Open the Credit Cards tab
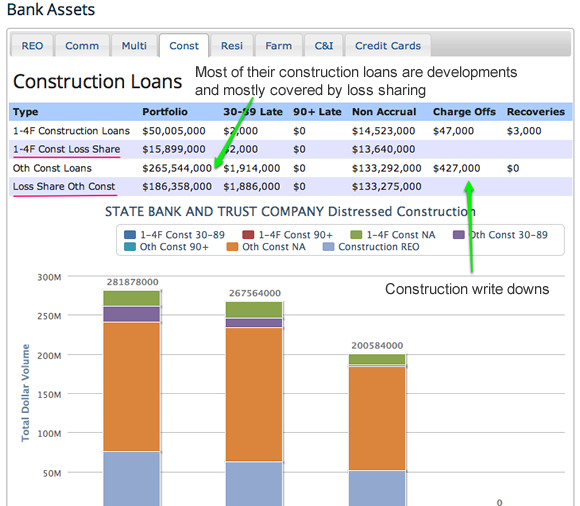The width and height of the screenshot is (580, 506). (388, 46)
